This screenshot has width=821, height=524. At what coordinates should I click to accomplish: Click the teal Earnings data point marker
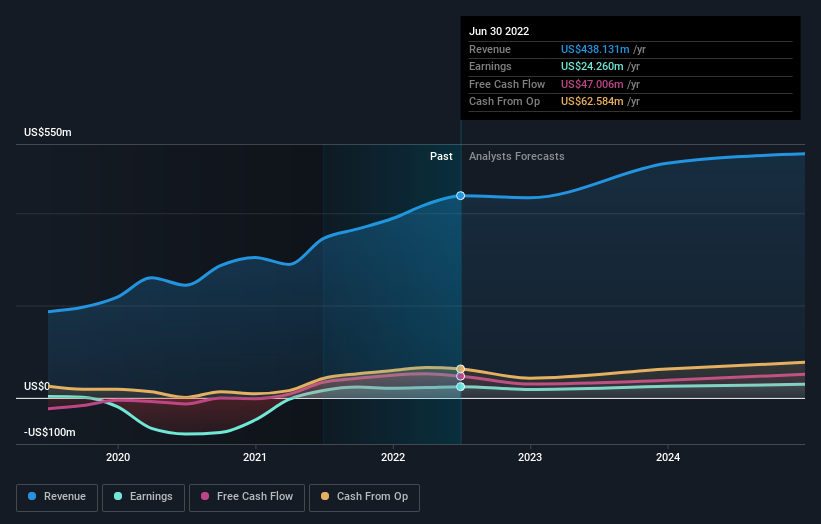460,386
